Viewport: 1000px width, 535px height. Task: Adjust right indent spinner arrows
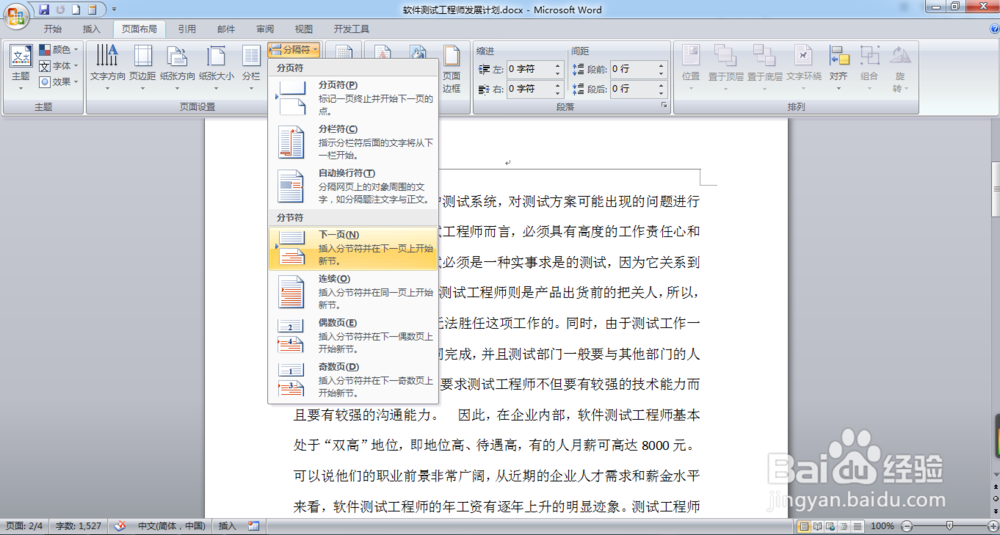pos(558,89)
